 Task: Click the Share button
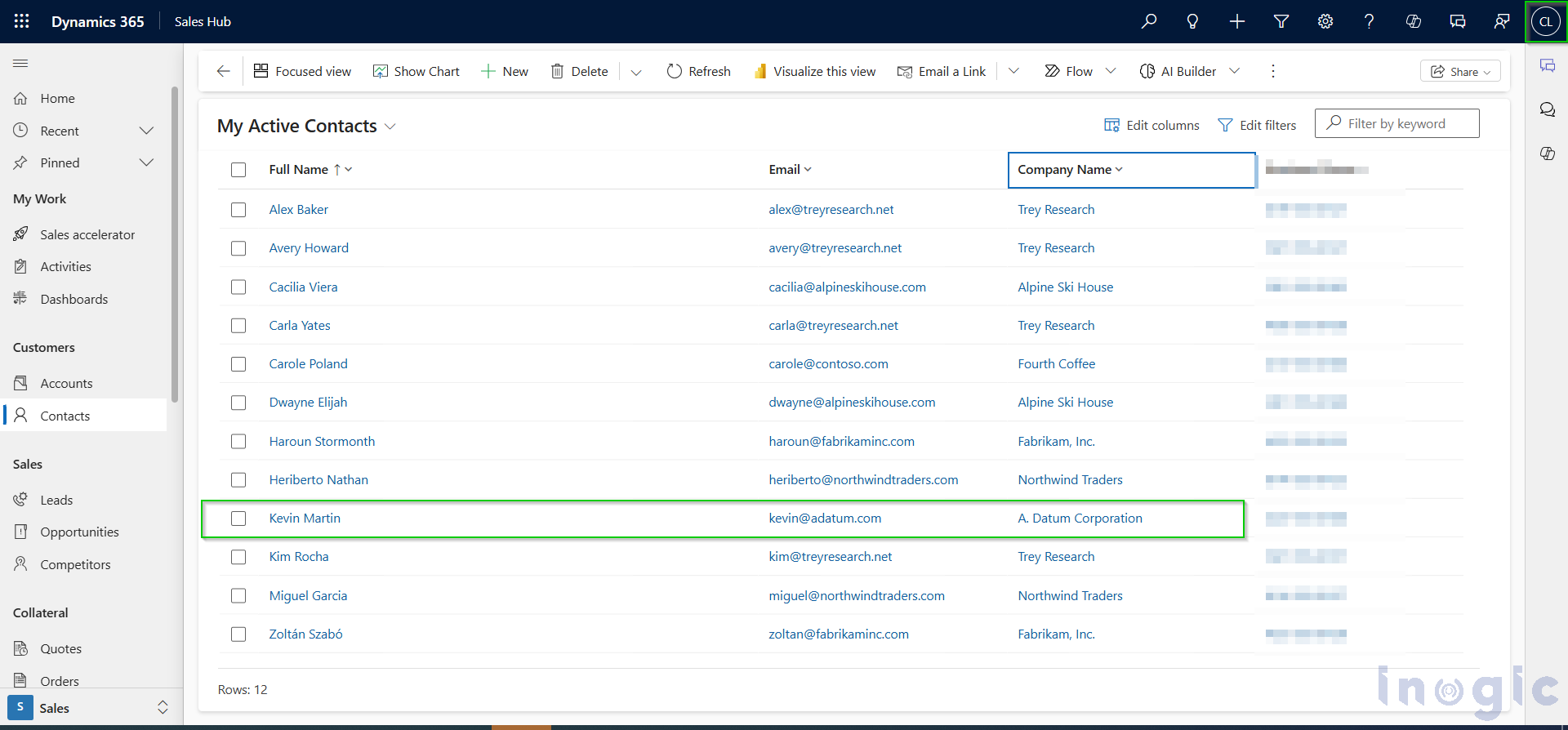1460,72
